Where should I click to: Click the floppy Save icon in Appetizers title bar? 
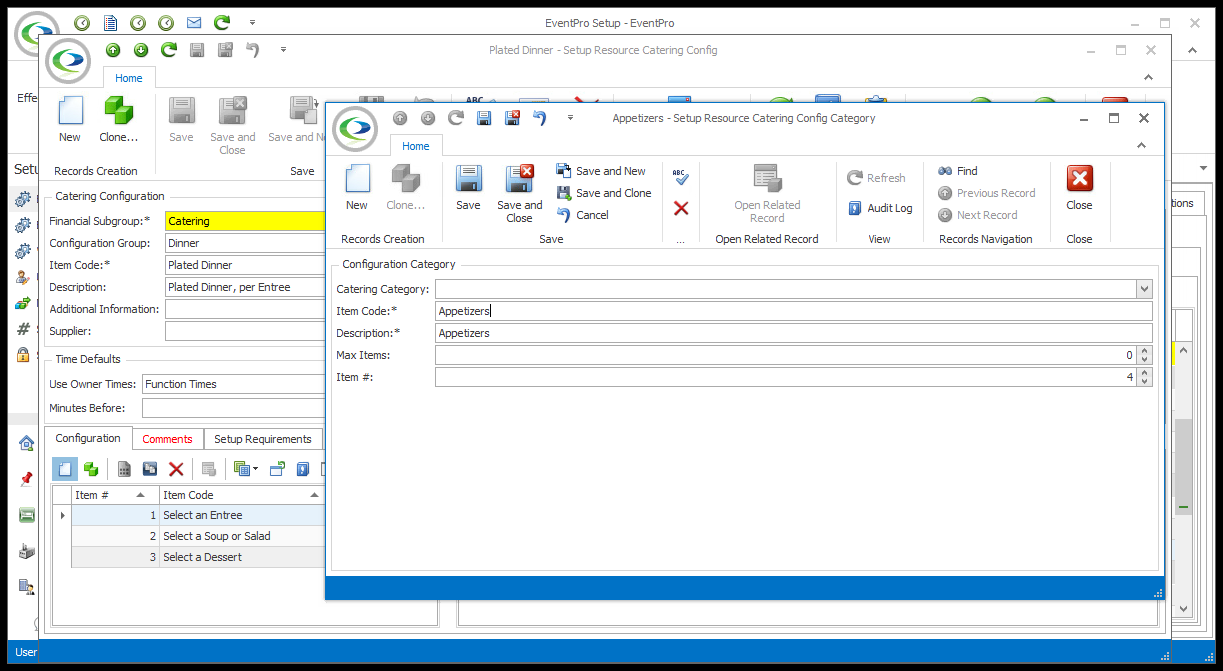coord(484,118)
